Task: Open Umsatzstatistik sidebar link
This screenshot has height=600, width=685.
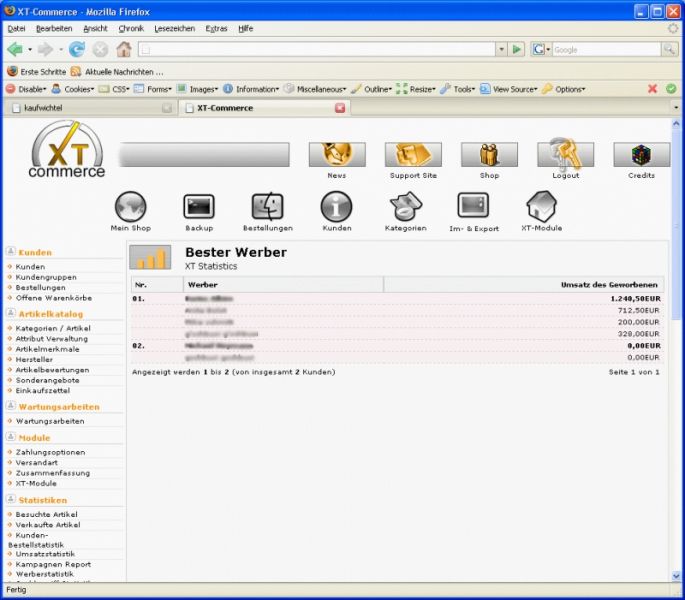Action: [45, 554]
